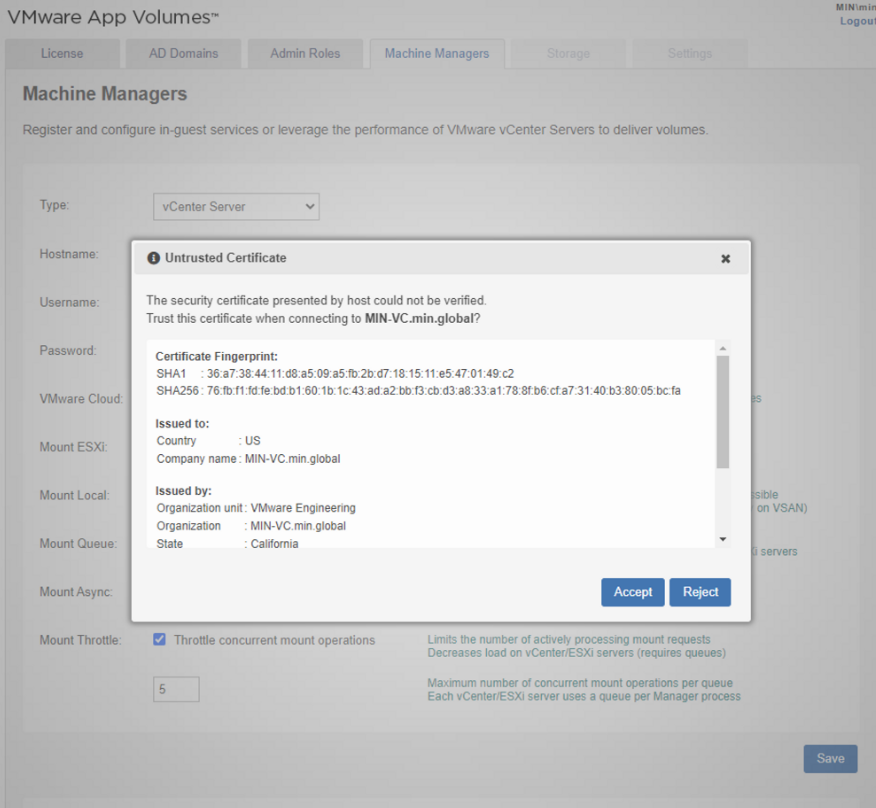
Task: Click bold MIN-VC.min.global hostname in trust prompt
Action: pos(419,319)
